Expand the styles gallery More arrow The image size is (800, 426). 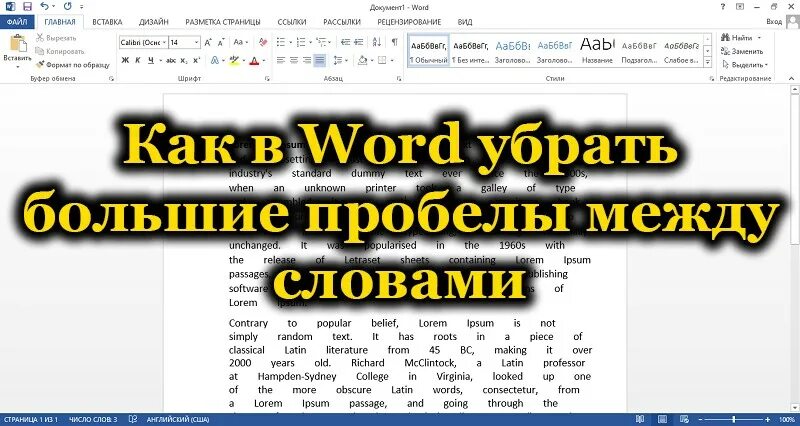(x=708, y=63)
